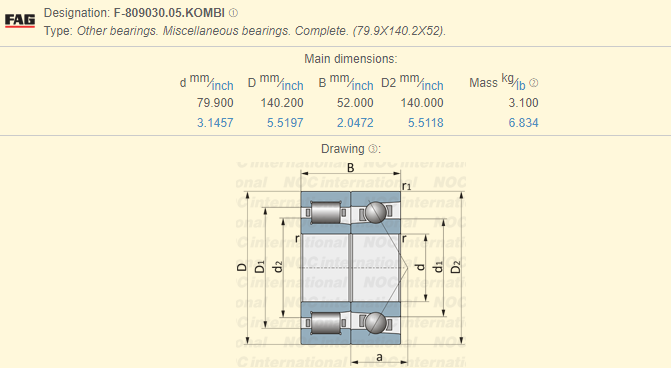Screen dimensions: 671x368
Task: Click the 140.200 mm outer diameter value
Action: pos(282,103)
